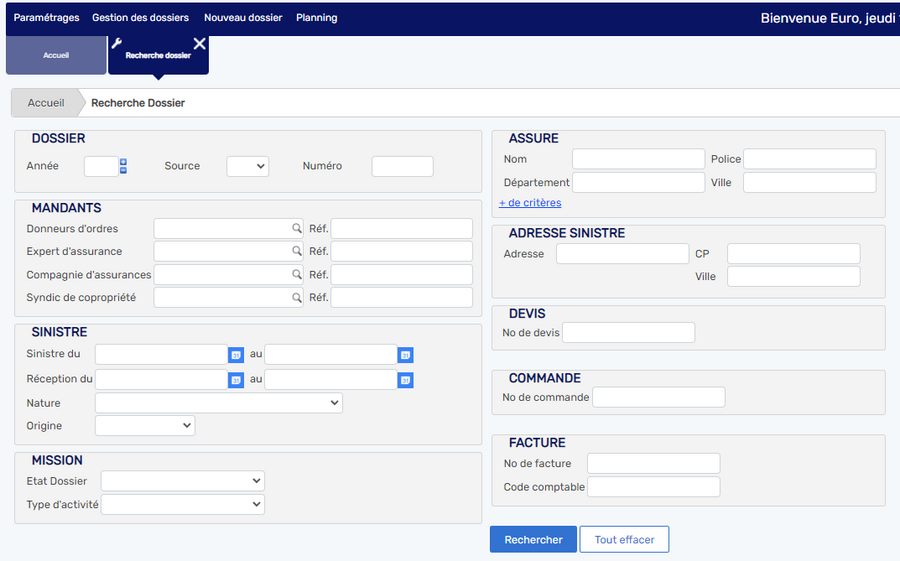Open Gestion des dossiers menu

tap(140, 18)
